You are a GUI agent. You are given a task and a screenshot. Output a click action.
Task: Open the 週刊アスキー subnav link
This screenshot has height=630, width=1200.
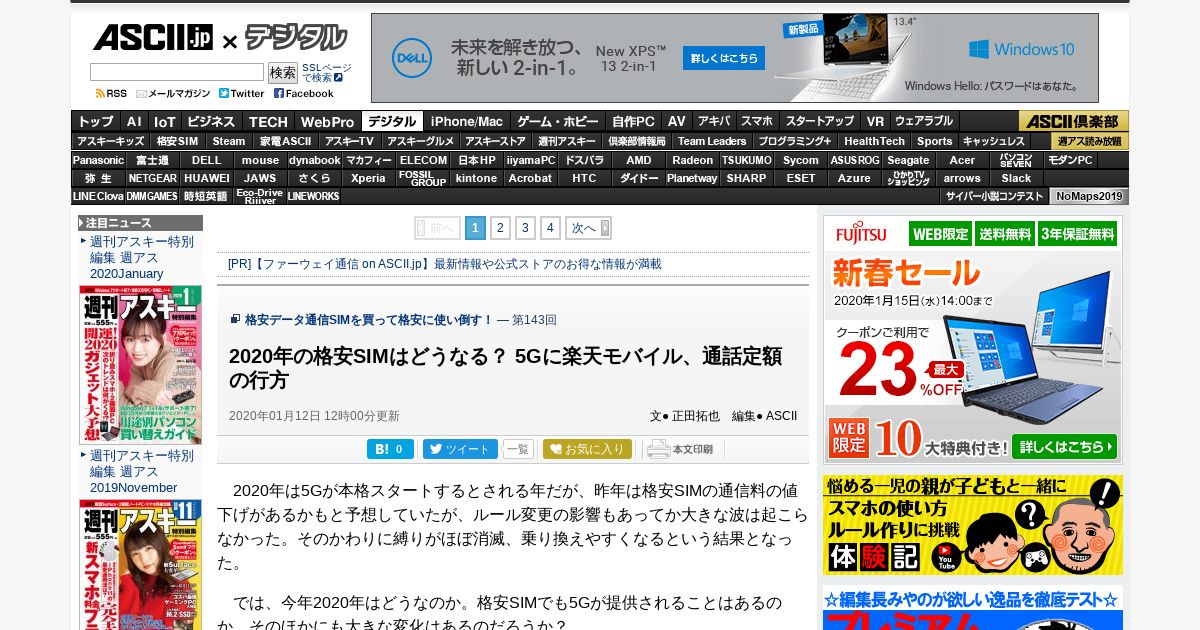[565, 141]
